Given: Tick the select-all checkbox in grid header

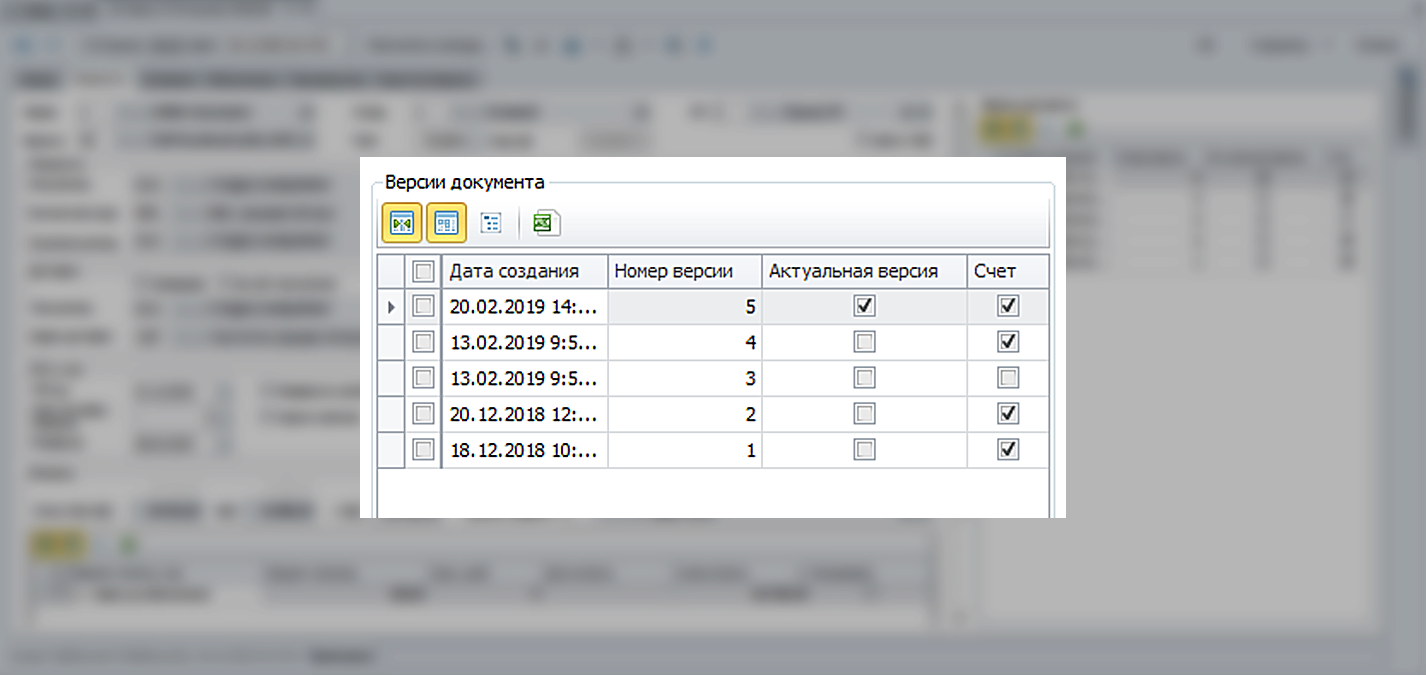Looking at the screenshot, I should click(423, 271).
